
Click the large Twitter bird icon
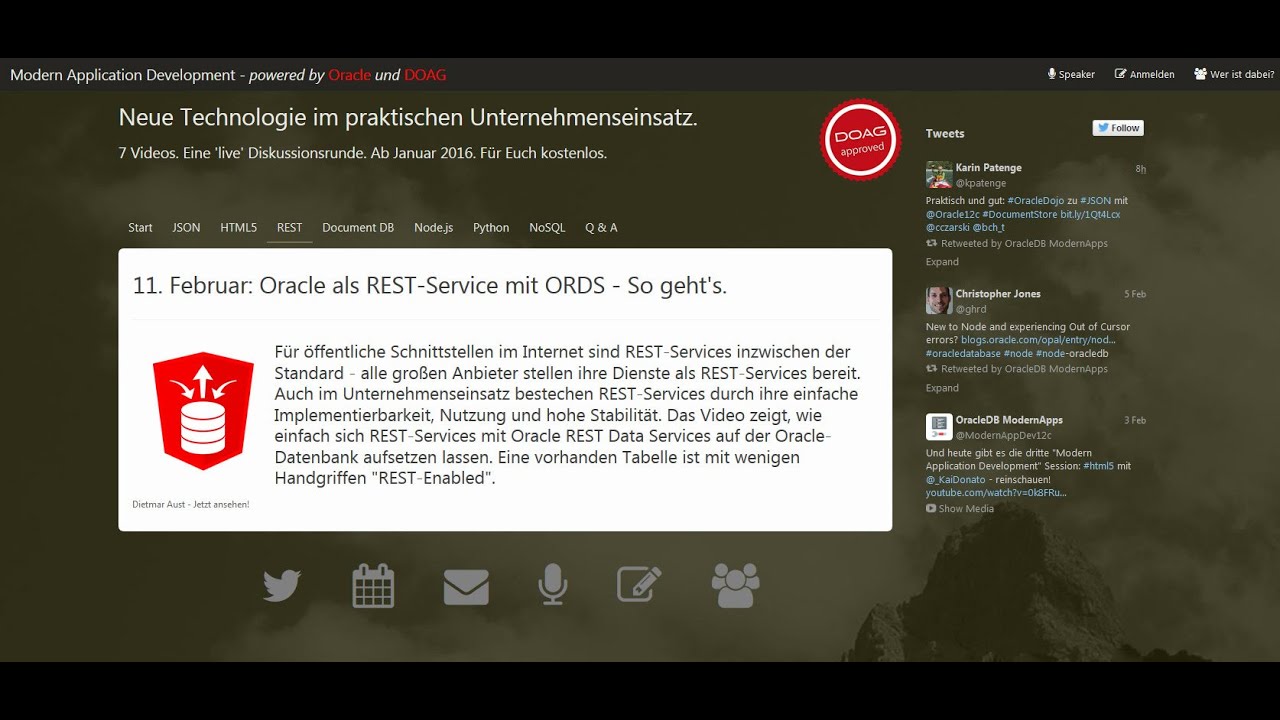282,585
